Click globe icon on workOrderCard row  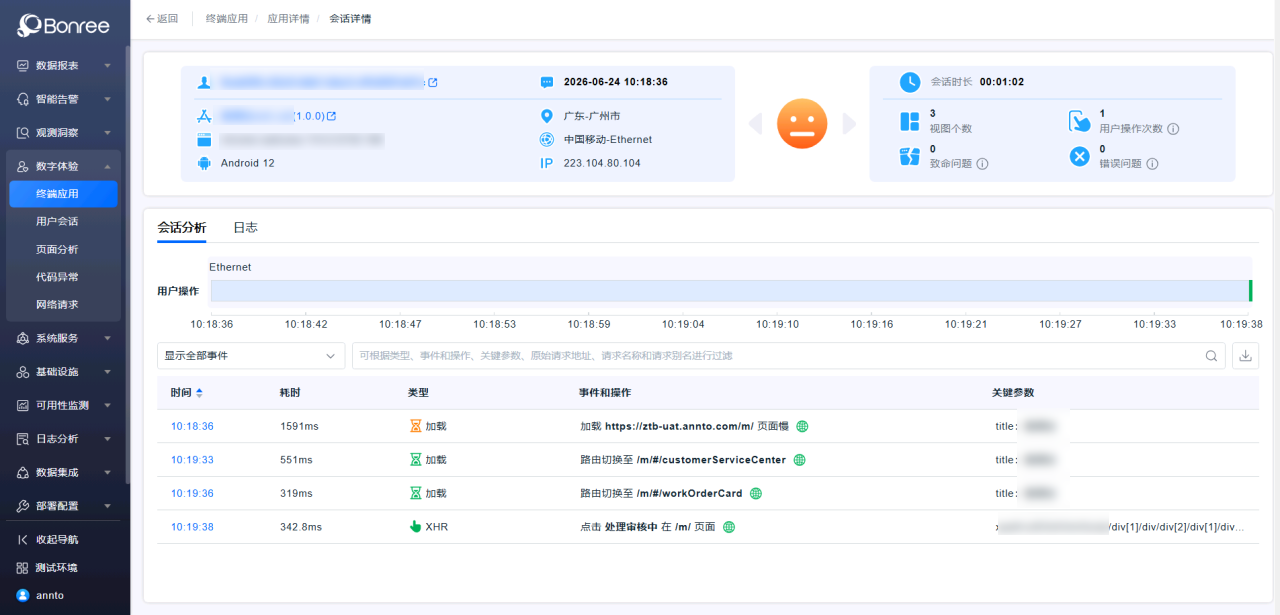[756, 493]
